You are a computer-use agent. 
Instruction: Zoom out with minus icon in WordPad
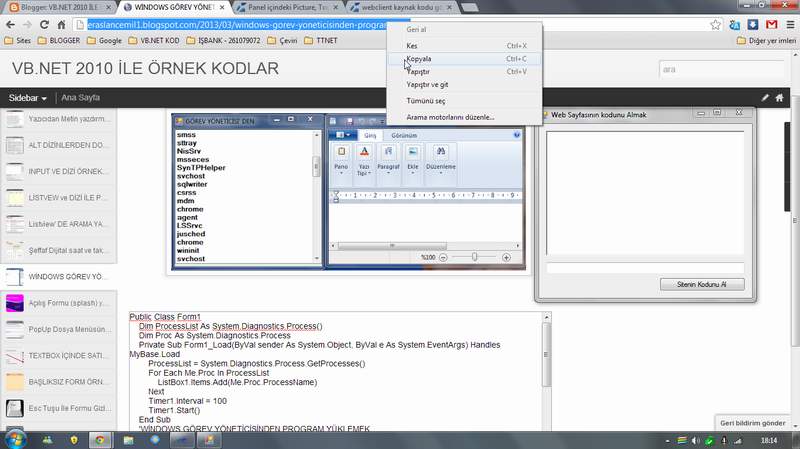(x=443, y=258)
